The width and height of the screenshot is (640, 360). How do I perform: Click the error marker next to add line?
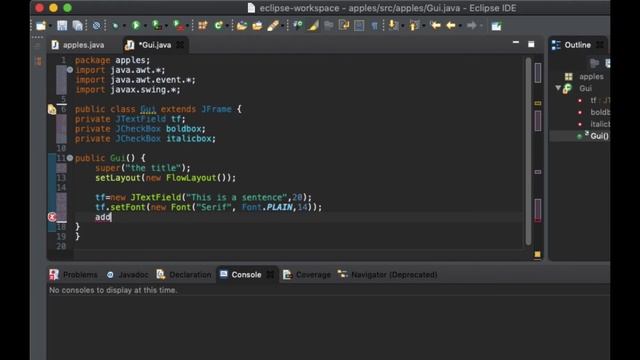[x=52, y=217]
